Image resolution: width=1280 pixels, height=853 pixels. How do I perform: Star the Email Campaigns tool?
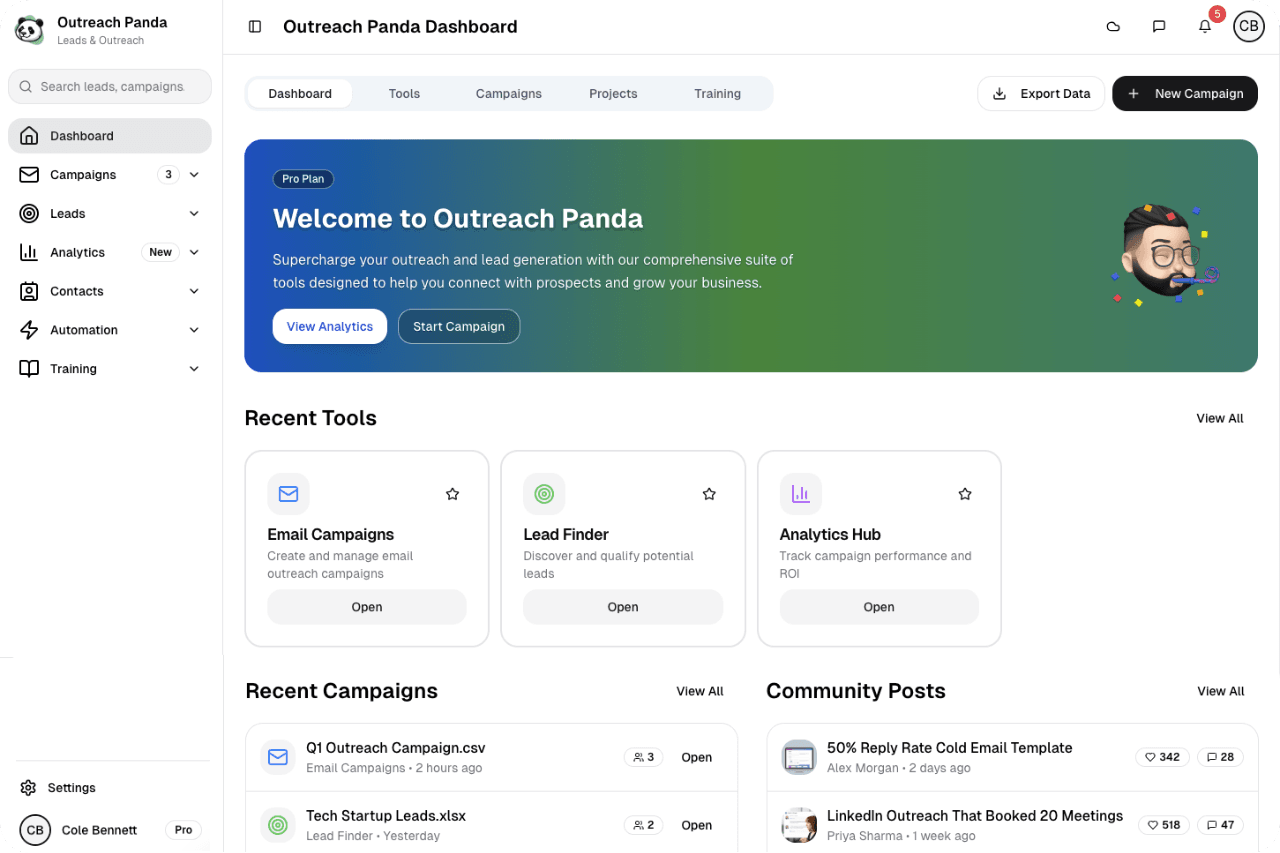tap(452, 493)
